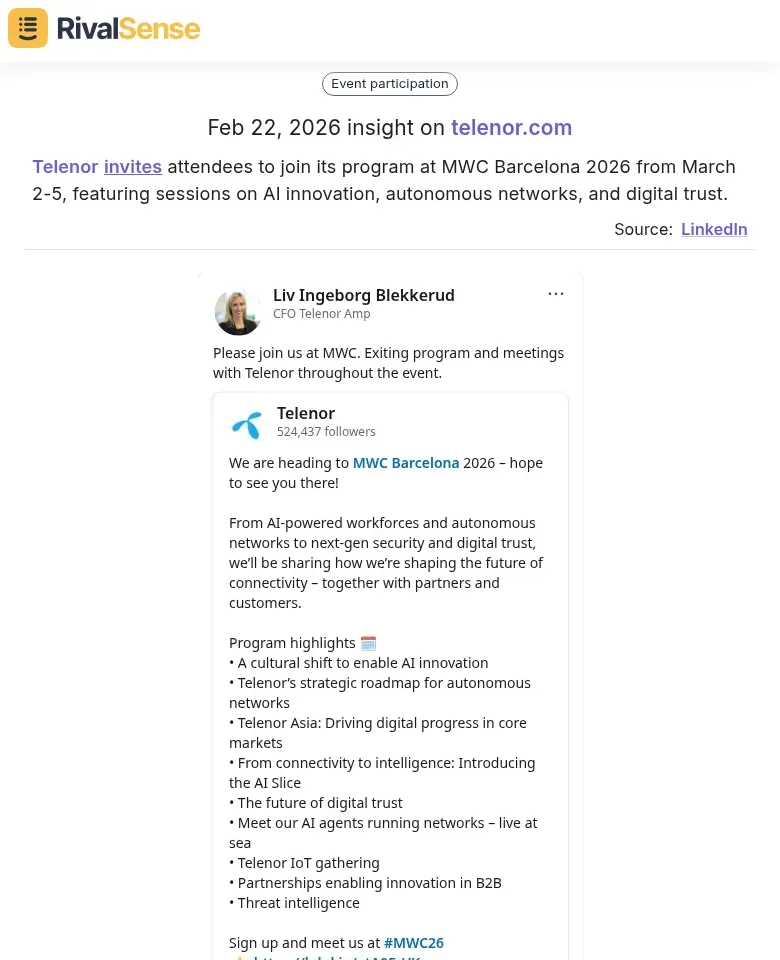
Task: Click the Telenor propeller logo icon
Action: click(x=247, y=423)
